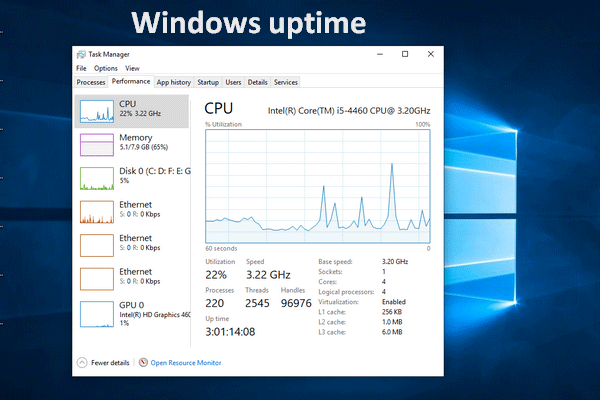The width and height of the screenshot is (600, 400).
Task: Click Fewer details label
Action: (110, 362)
